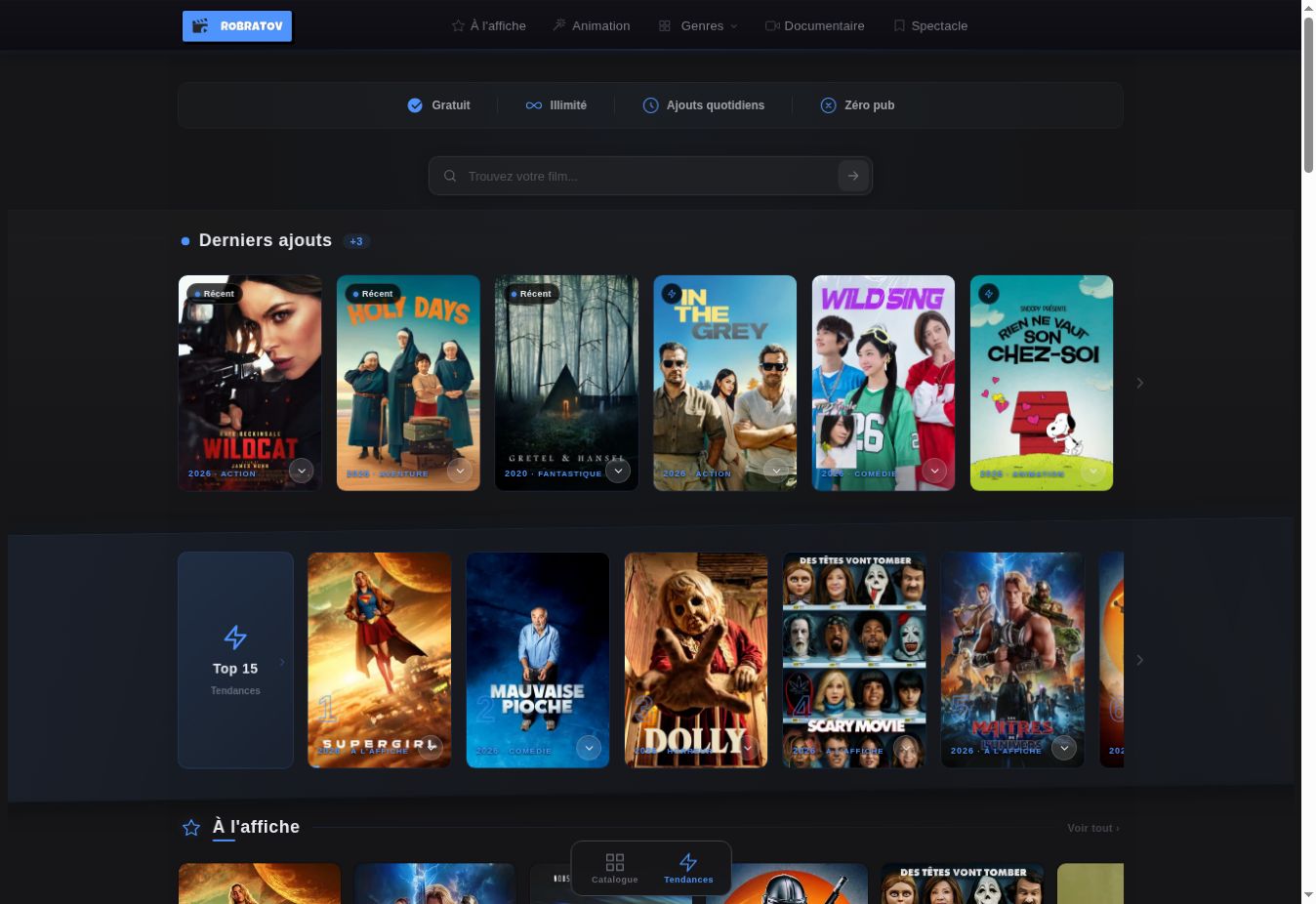Image resolution: width=1316 pixels, height=904 pixels.
Task: Expand details chevron on Holy Days card
Action: tap(460, 471)
